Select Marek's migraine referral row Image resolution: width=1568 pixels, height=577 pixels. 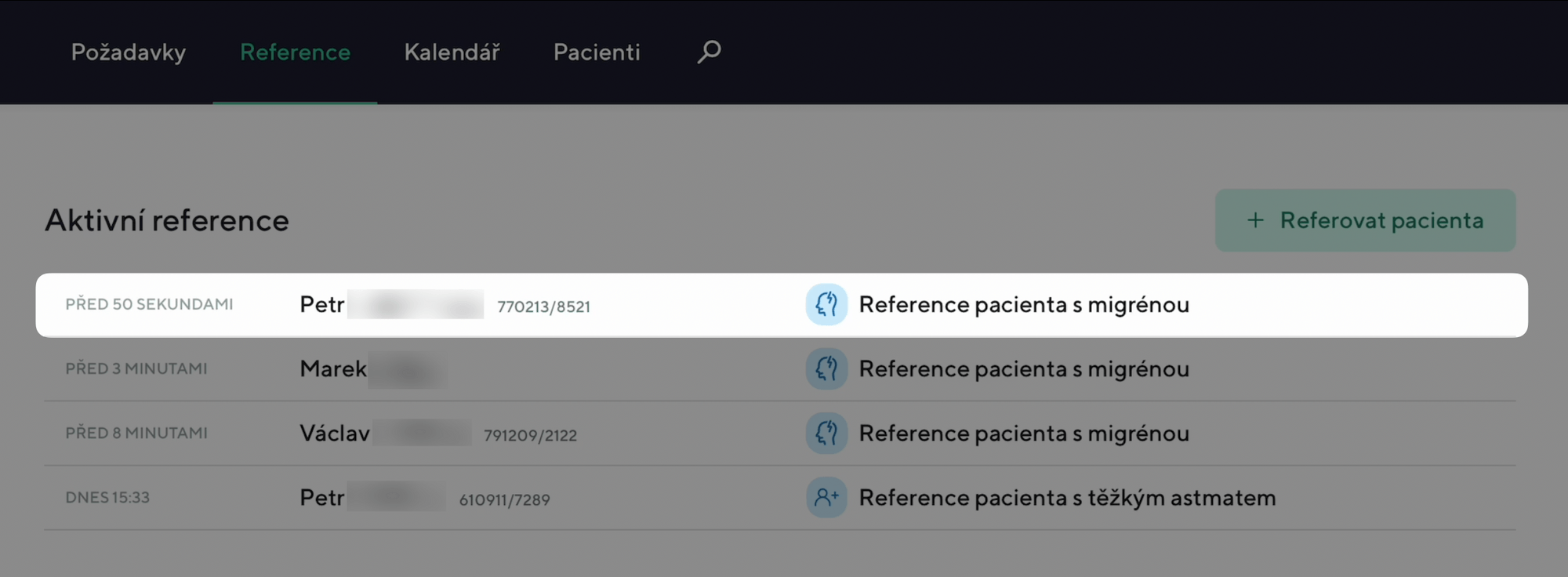point(1023,368)
